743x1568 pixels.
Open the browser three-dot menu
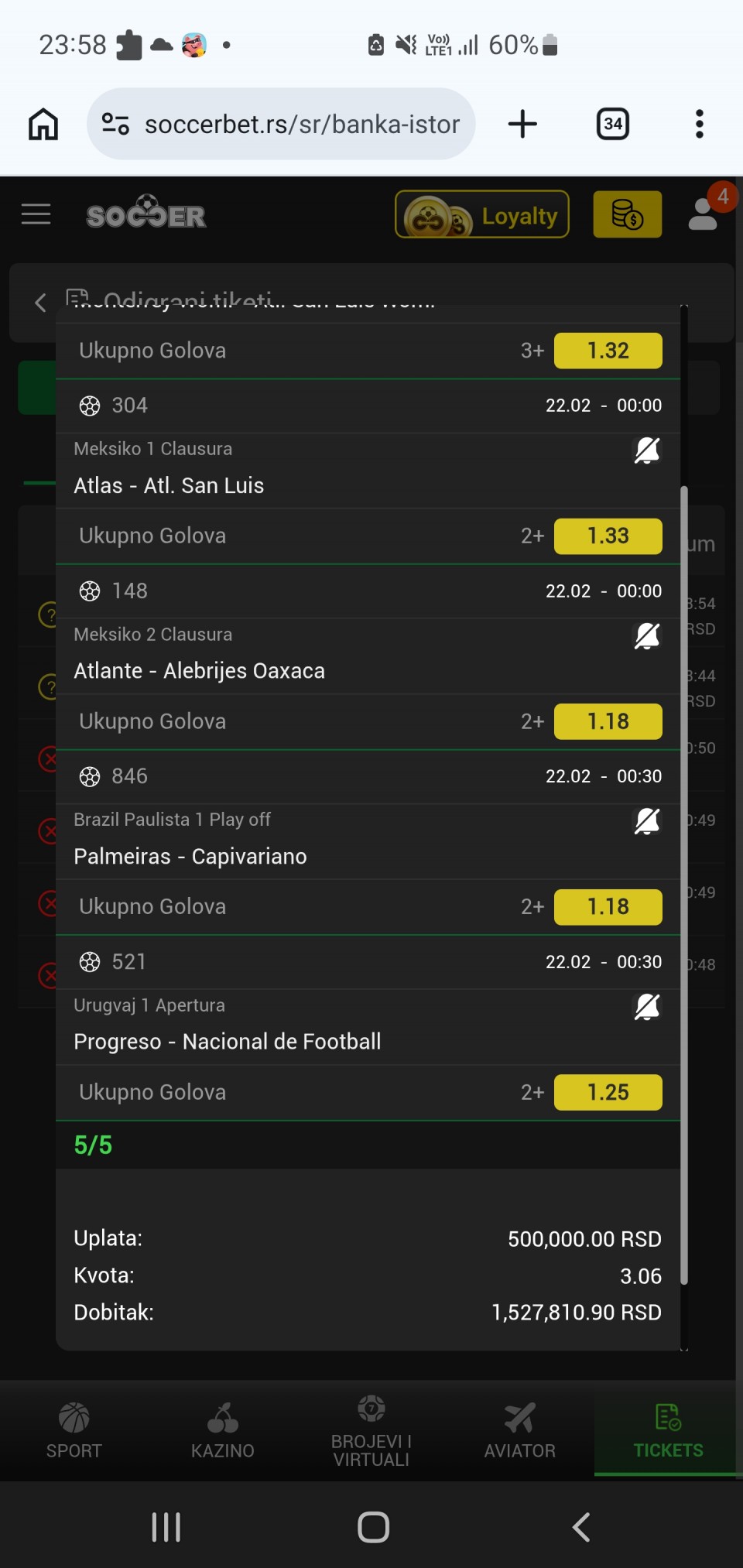pos(699,124)
